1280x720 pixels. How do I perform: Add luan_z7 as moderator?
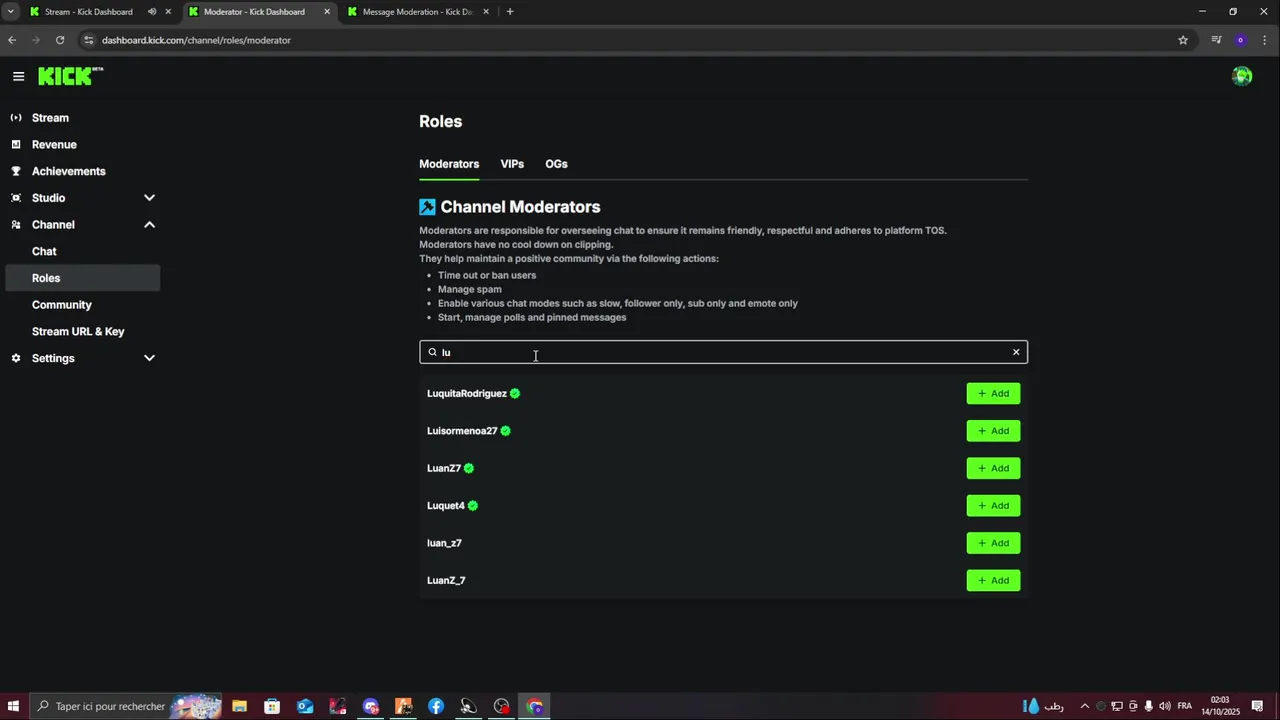[x=993, y=543]
